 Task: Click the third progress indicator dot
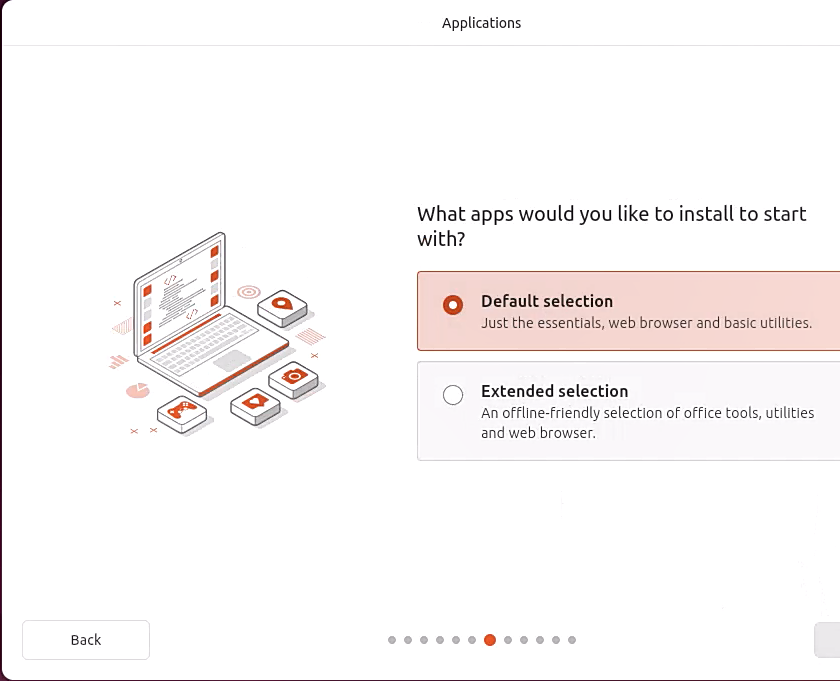423,639
